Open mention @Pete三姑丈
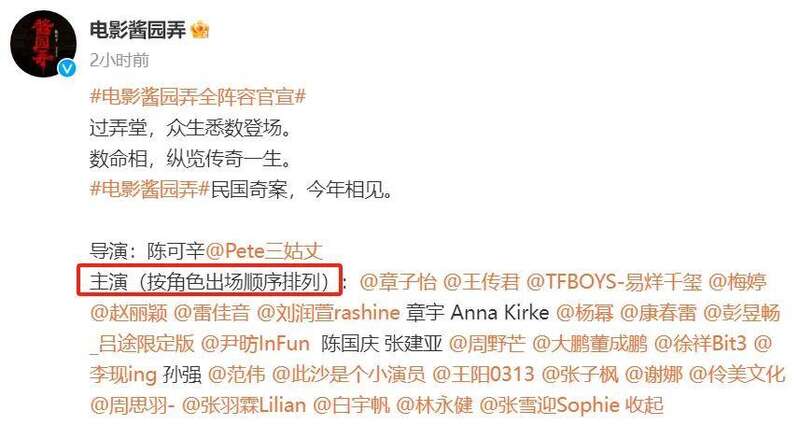Screen dimensions: 800x425 [264, 251]
